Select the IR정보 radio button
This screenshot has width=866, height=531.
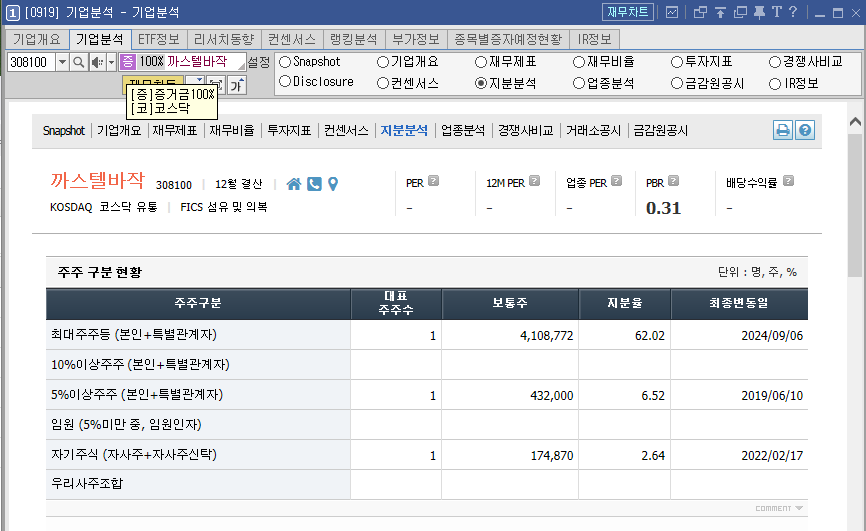click(x=775, y=84)
